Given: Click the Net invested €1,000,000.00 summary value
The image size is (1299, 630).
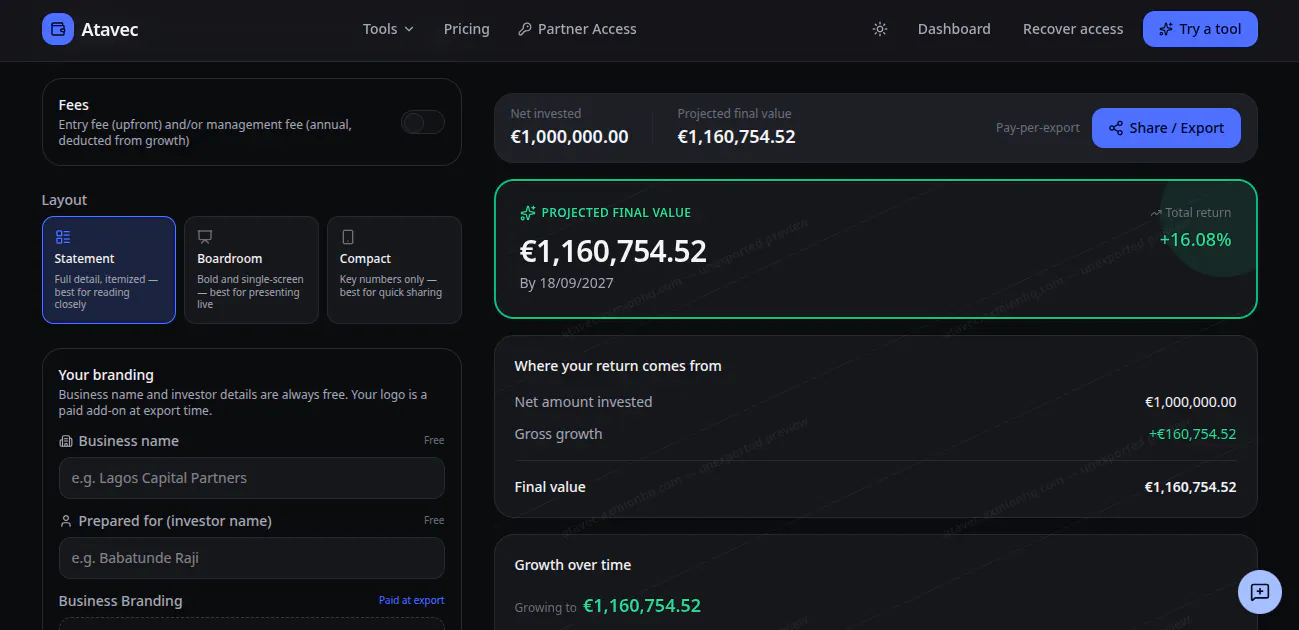Looking at the screenshot, I should point(570,137).
